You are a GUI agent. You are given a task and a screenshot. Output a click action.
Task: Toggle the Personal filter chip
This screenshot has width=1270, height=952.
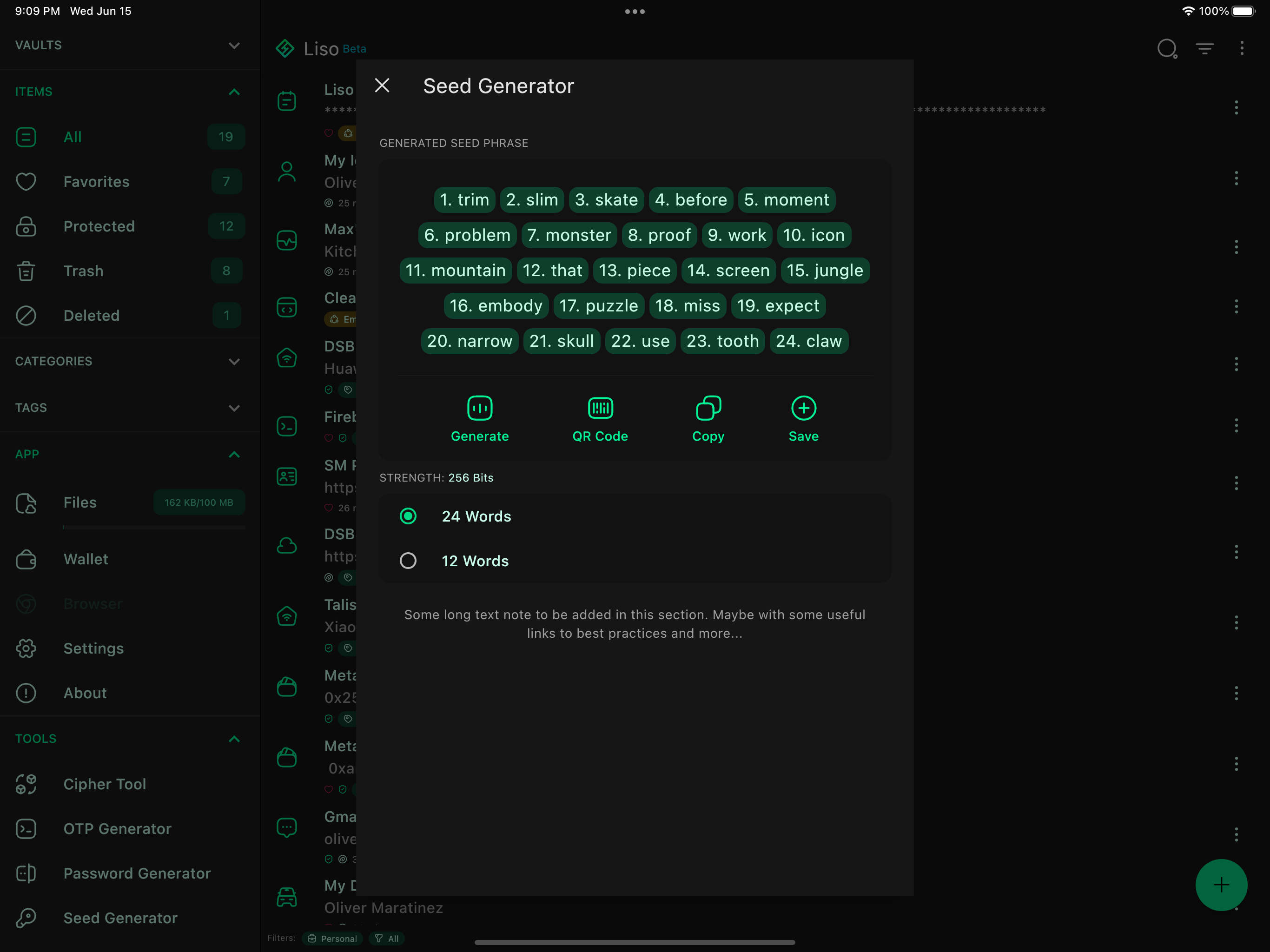pyautogui.click(x=332, y=938)
